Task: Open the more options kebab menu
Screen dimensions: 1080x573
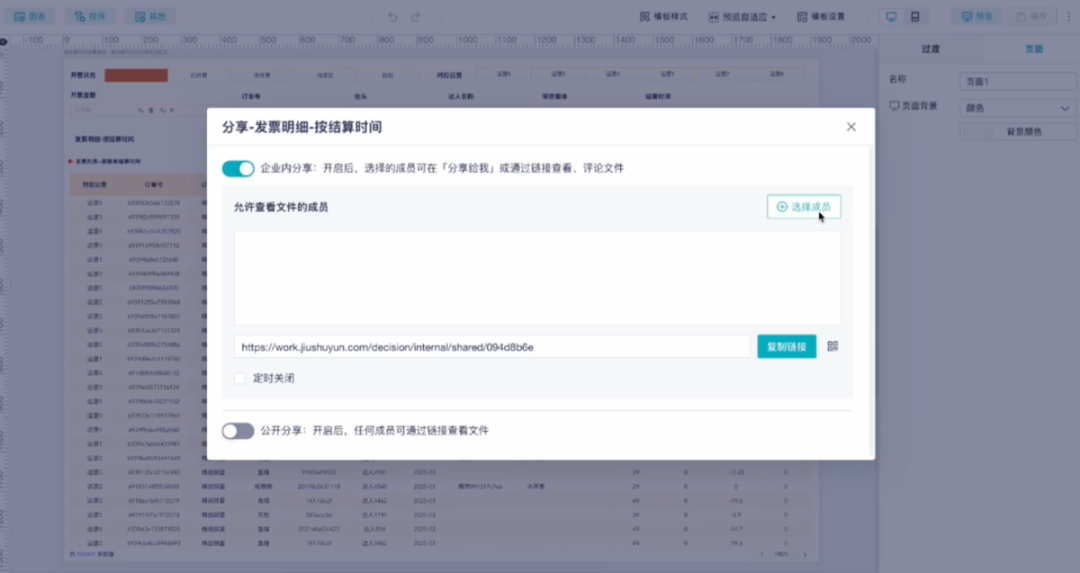Action: pyautogui.click(x=1069, y=17)
